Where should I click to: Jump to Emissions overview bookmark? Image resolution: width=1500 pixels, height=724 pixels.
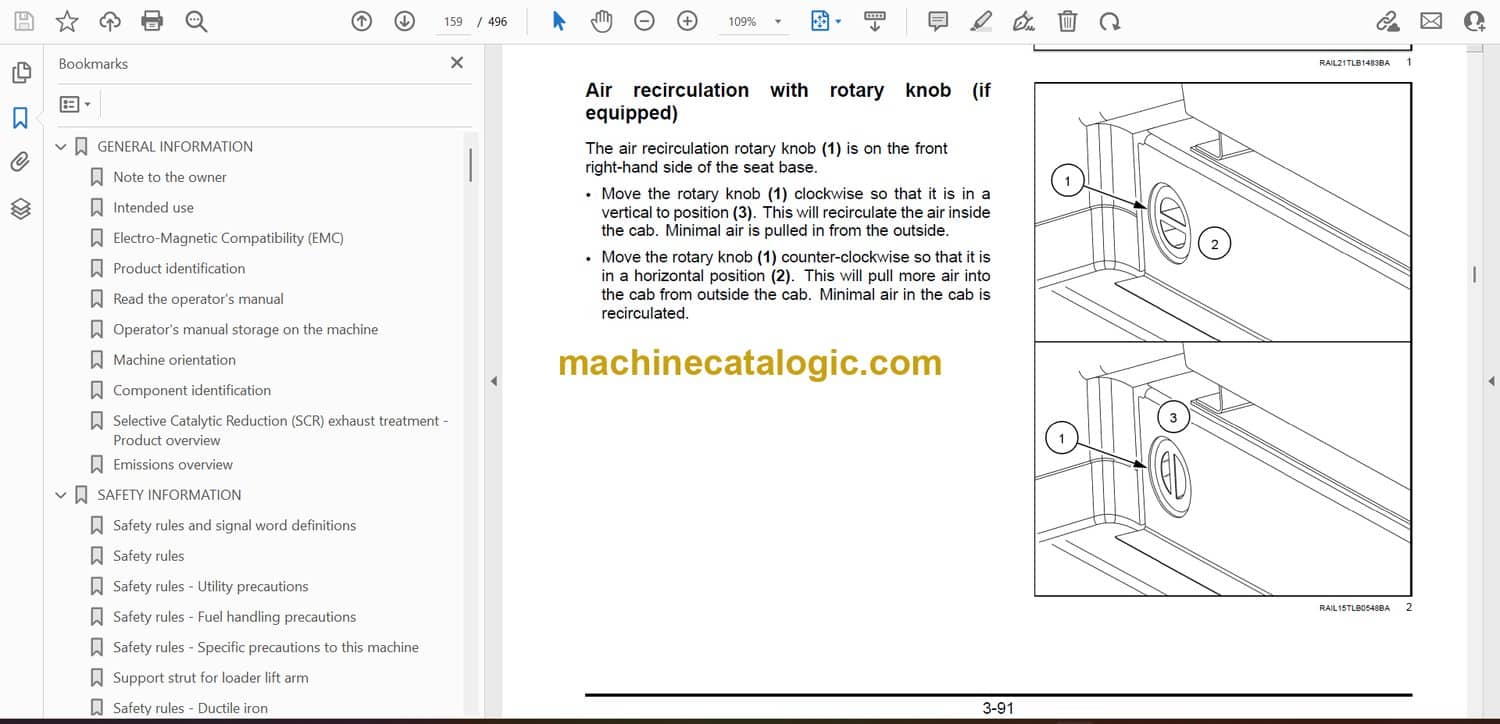coord(173,465)
